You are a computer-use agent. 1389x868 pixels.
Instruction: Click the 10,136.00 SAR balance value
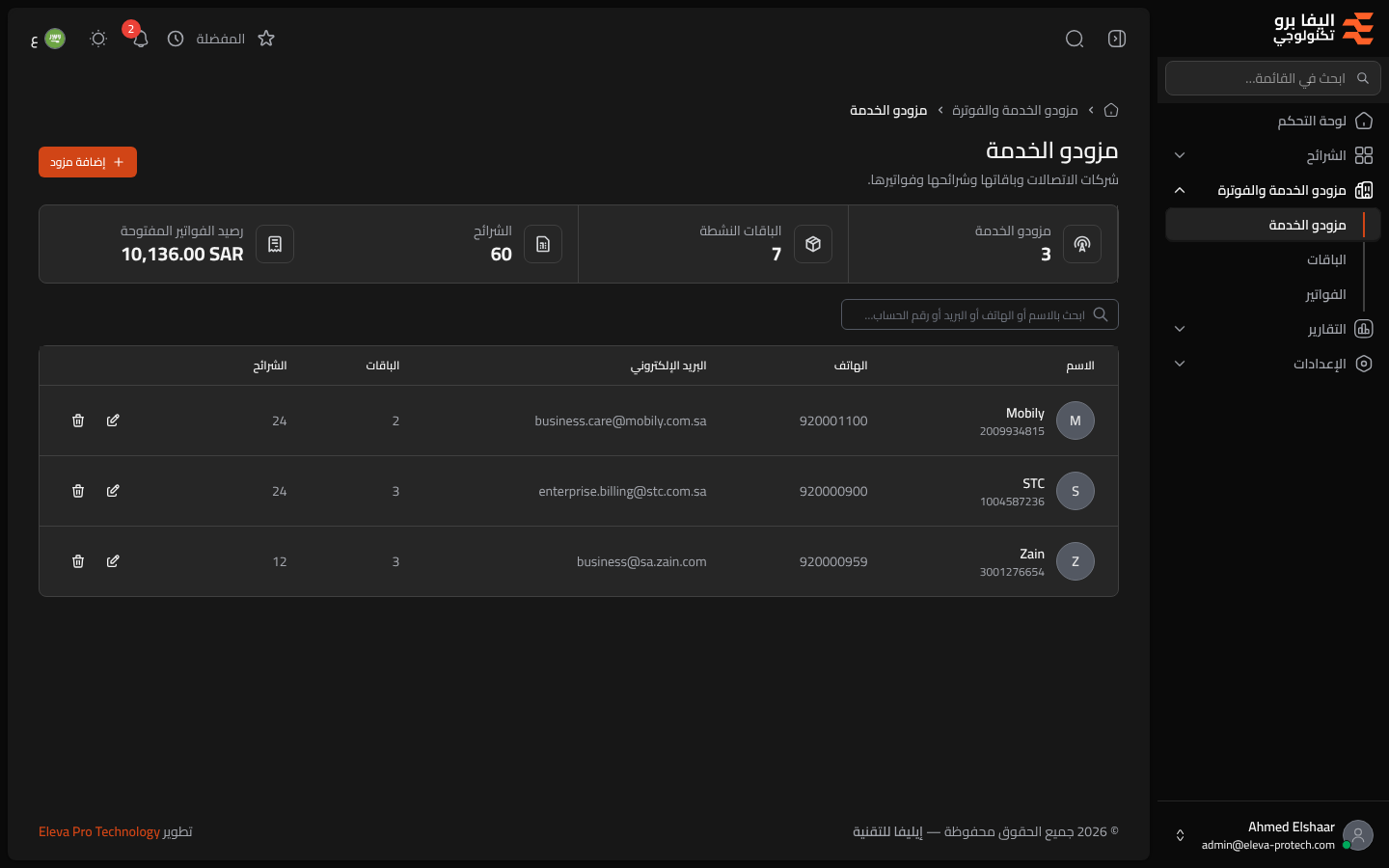182,255
